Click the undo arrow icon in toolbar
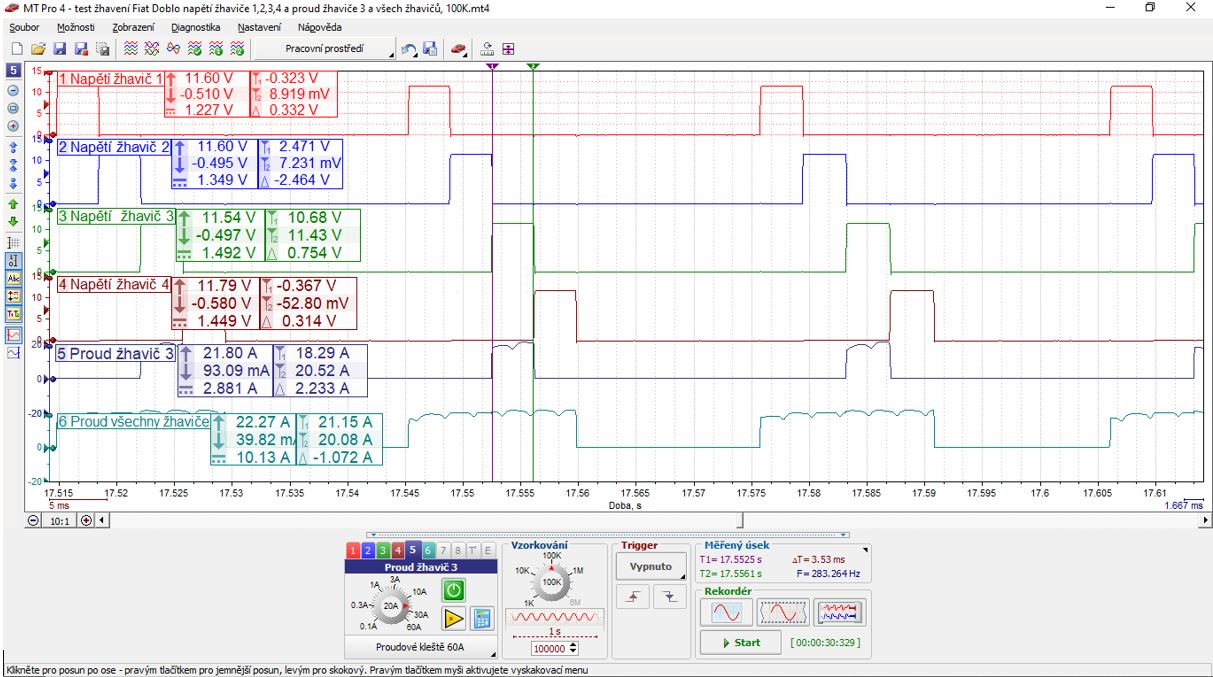Image resolution: width=1213 pixels, height=677 pixels. [409, 49]
